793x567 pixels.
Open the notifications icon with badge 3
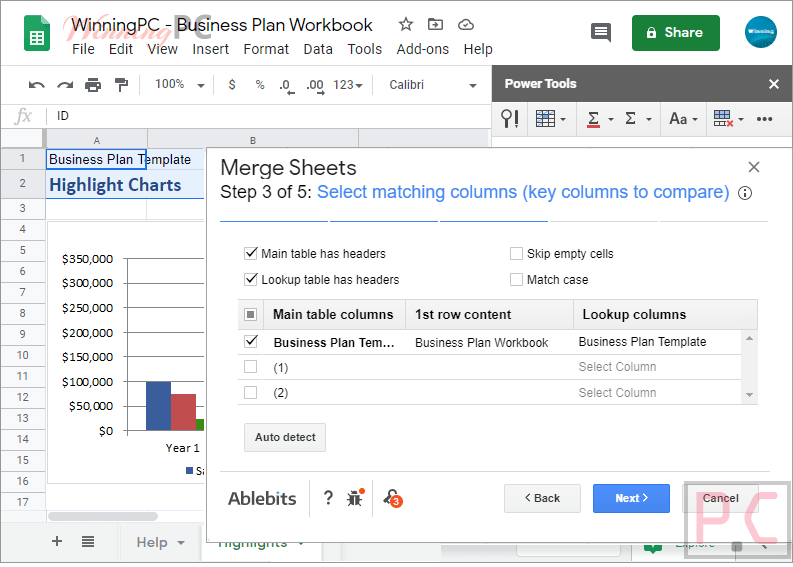(393, 498)
